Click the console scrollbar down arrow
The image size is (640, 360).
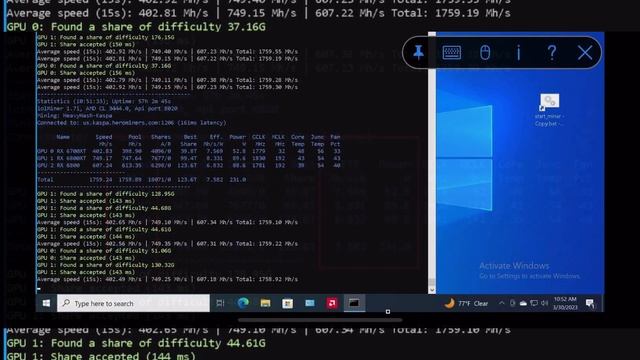pyautogui.click(x=432, y=290)
